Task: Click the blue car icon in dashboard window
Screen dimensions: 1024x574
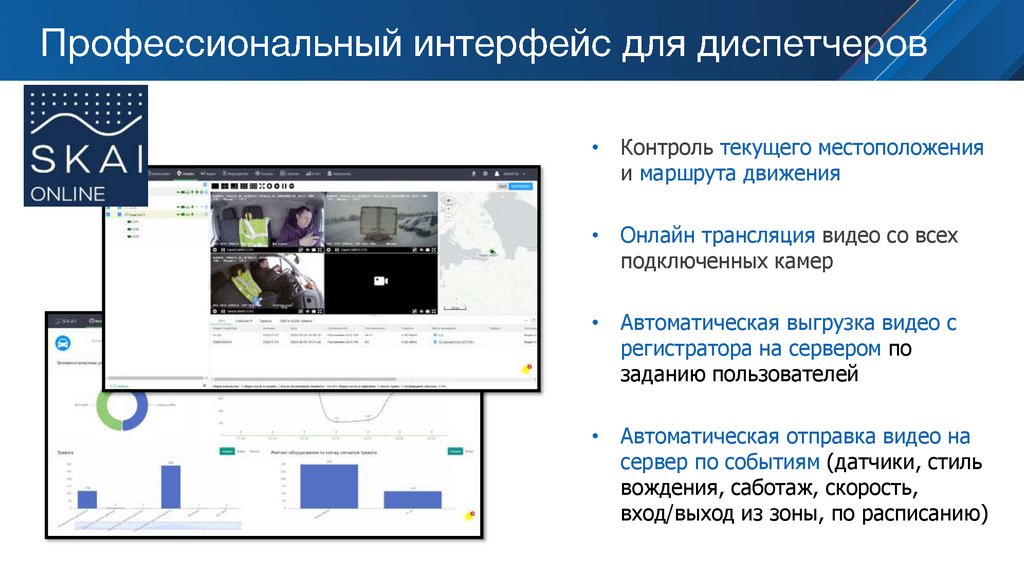Action: 63,342
